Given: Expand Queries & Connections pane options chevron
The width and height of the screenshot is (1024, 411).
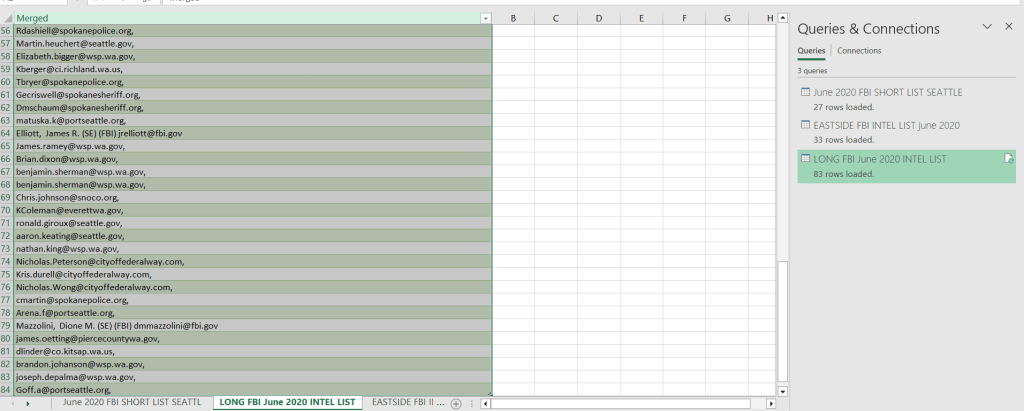Looking at the screenshot, I should [x=987, y=27].
